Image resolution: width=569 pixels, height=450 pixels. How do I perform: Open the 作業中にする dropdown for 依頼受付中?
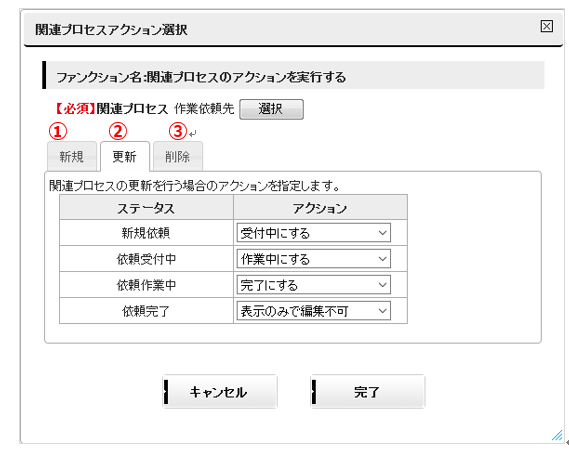tap(314, 259)
